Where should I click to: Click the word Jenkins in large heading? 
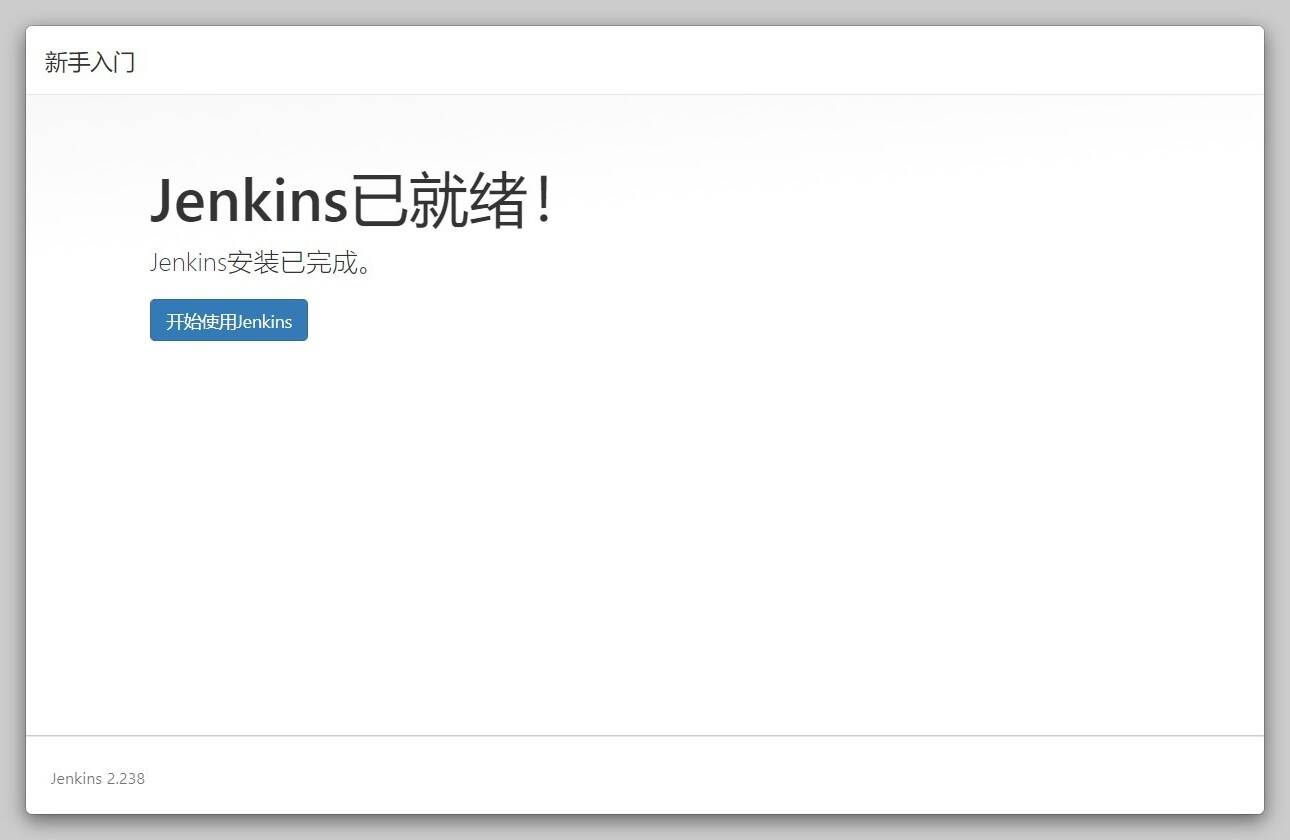coord(248,200)
